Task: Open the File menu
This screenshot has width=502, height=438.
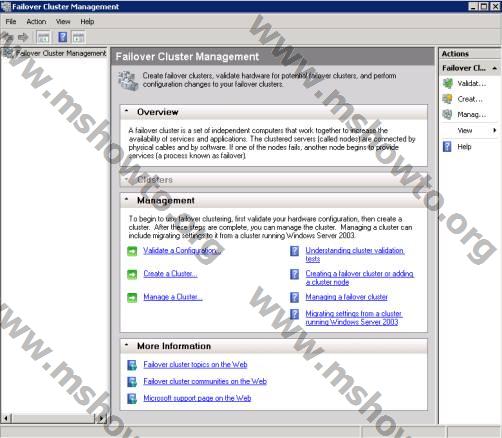Action: [11, 22]
